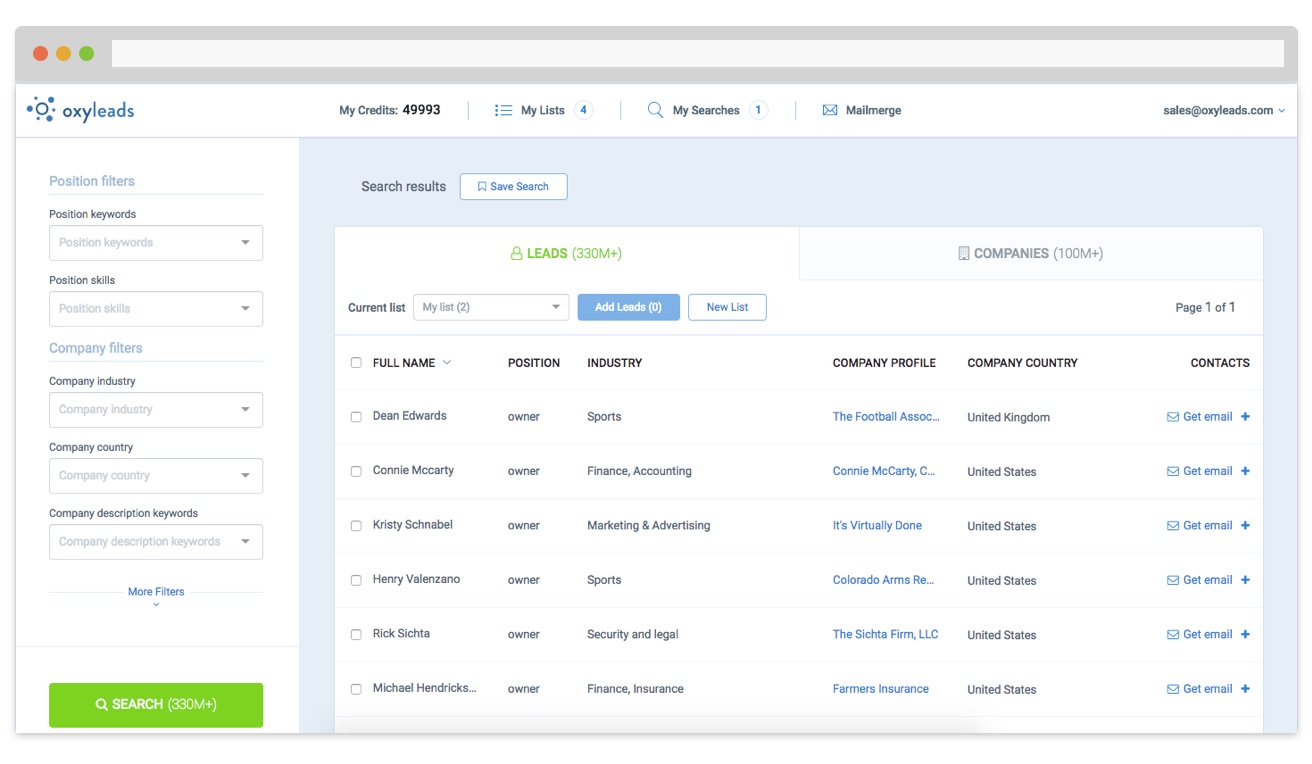Viewport: 1312px width, 764px height.
Task: Open My Lists via the list icon
Action: click(x=503, y=110)
